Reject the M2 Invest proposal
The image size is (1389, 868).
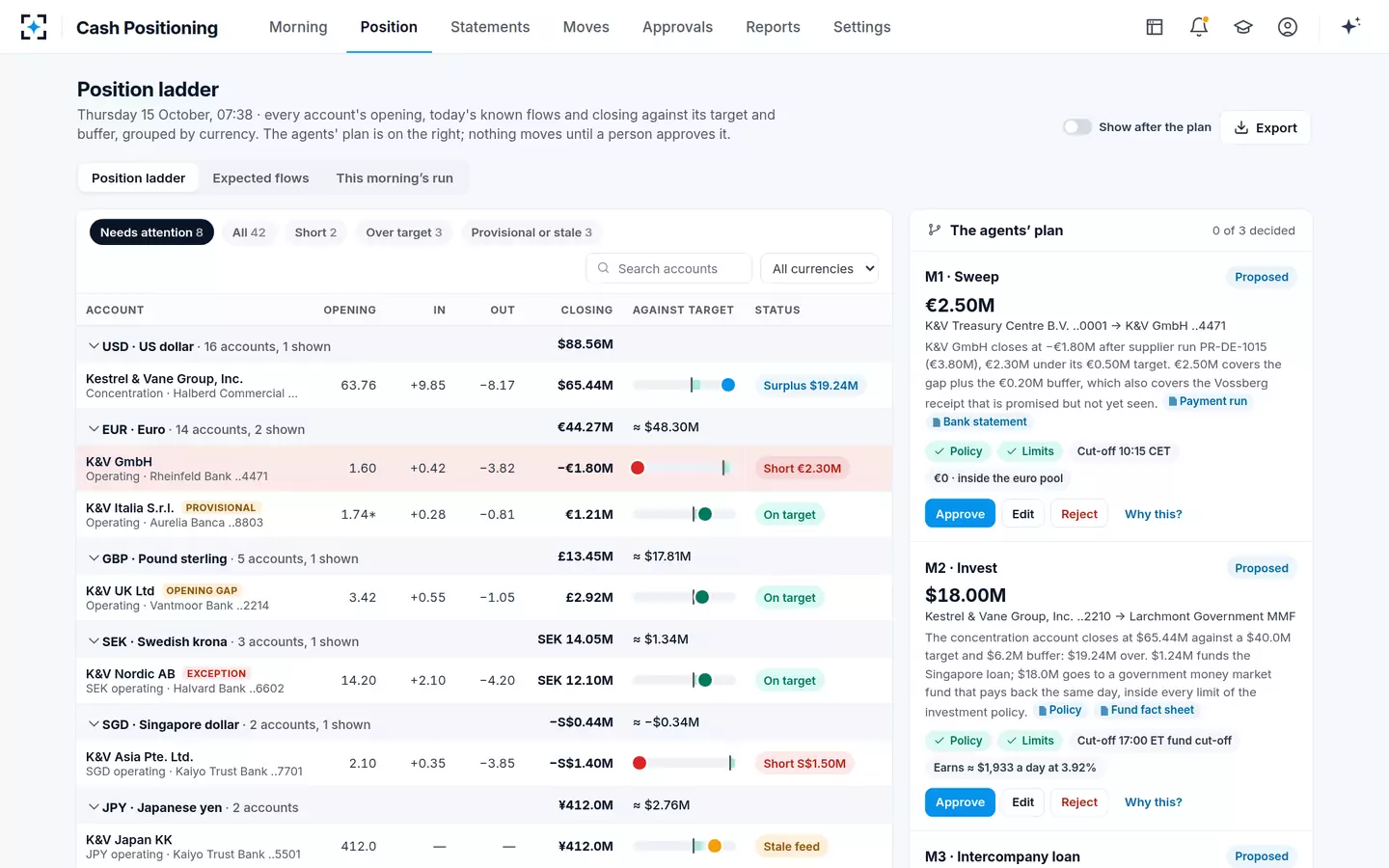click(x=1079, y=802)
